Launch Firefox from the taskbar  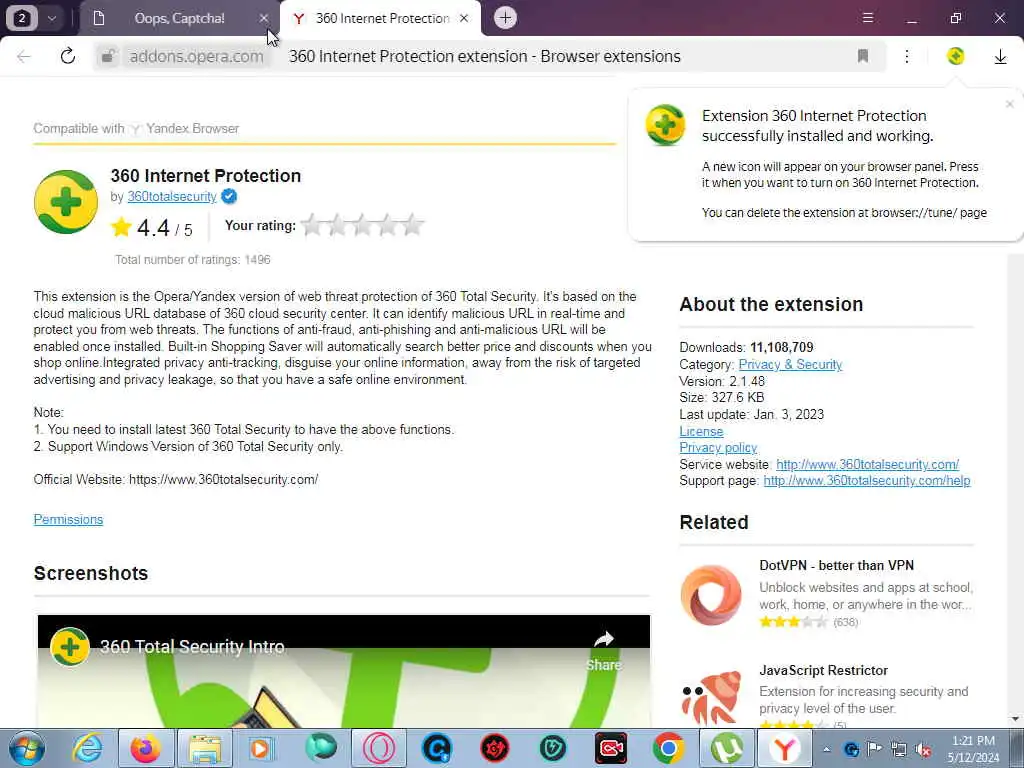pos(146,748)
